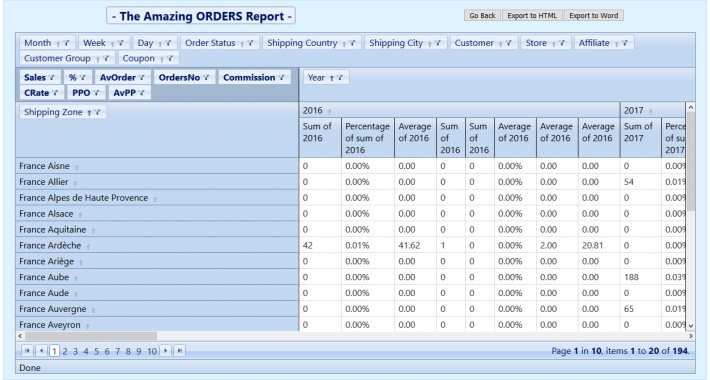
Task: Sort by the Month field arrow
Action: (x=58, y=44)
